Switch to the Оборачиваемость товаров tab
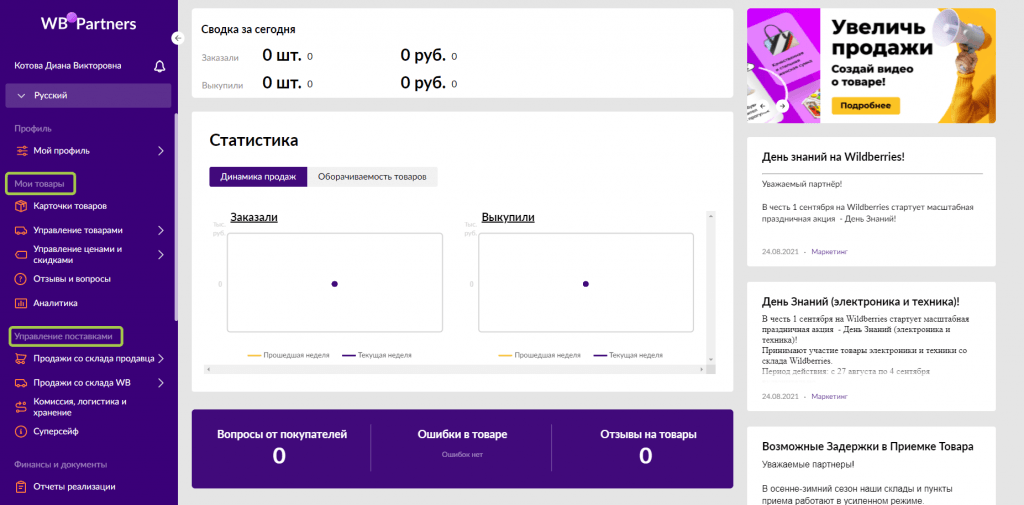Viewport: 1024px width, 505px height. [372, 177]
